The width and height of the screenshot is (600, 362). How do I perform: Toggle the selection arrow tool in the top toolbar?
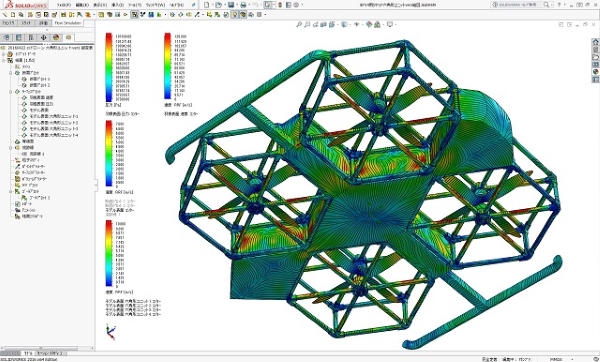268,5
